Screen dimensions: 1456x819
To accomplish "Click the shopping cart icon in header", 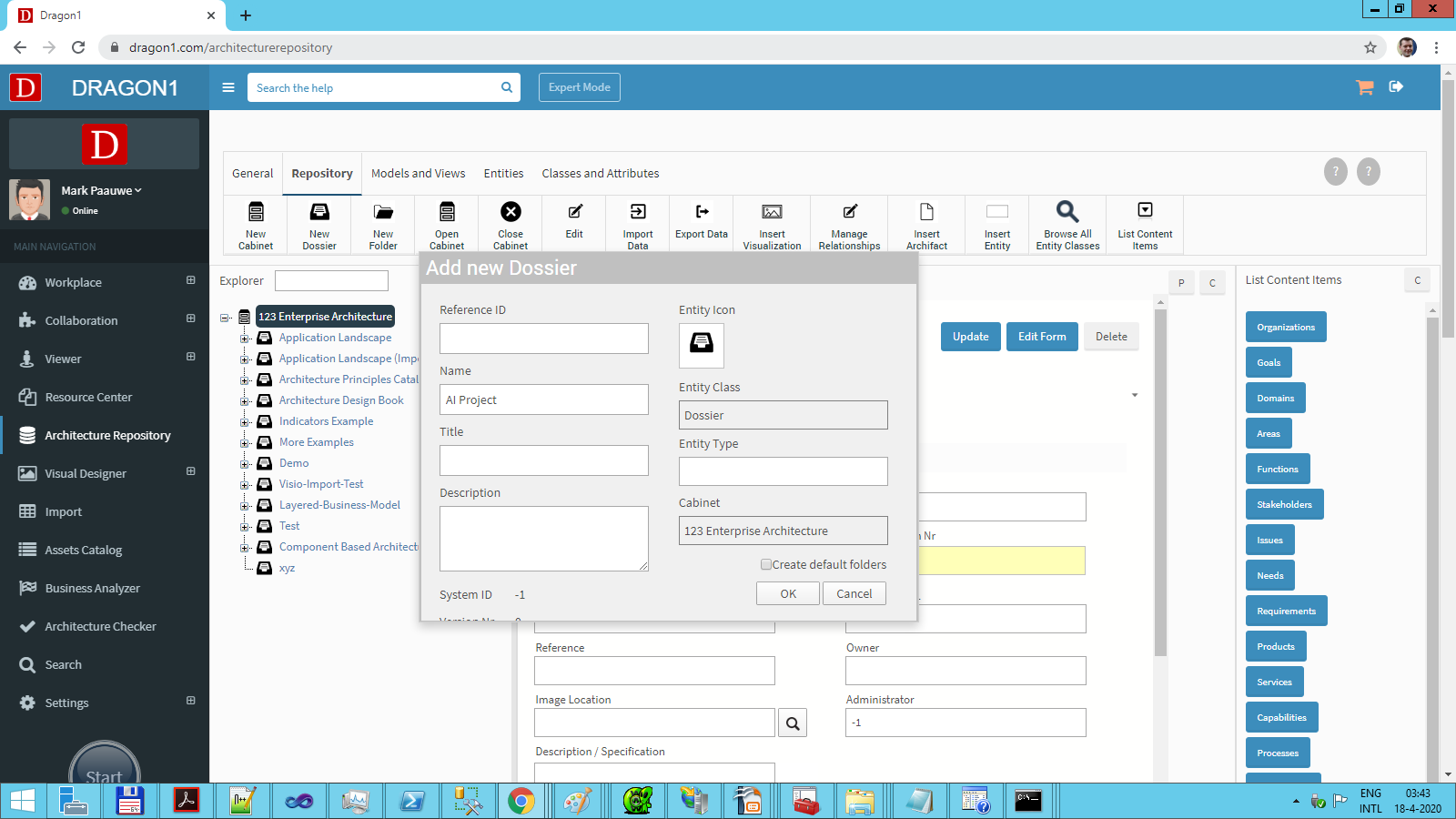I will [1364, 87].
